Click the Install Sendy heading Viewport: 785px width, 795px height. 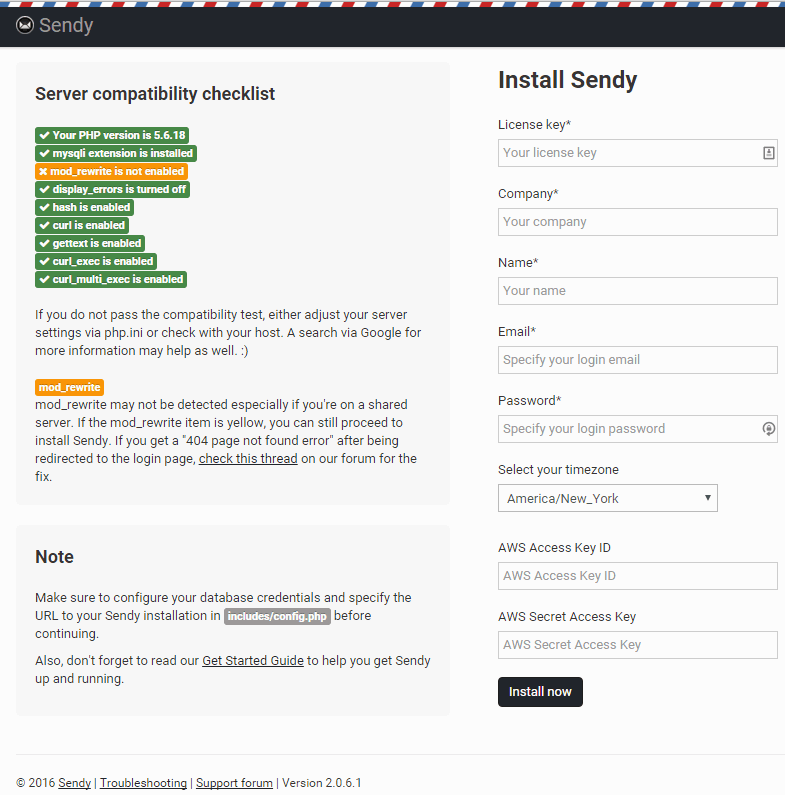click(567, 80)
